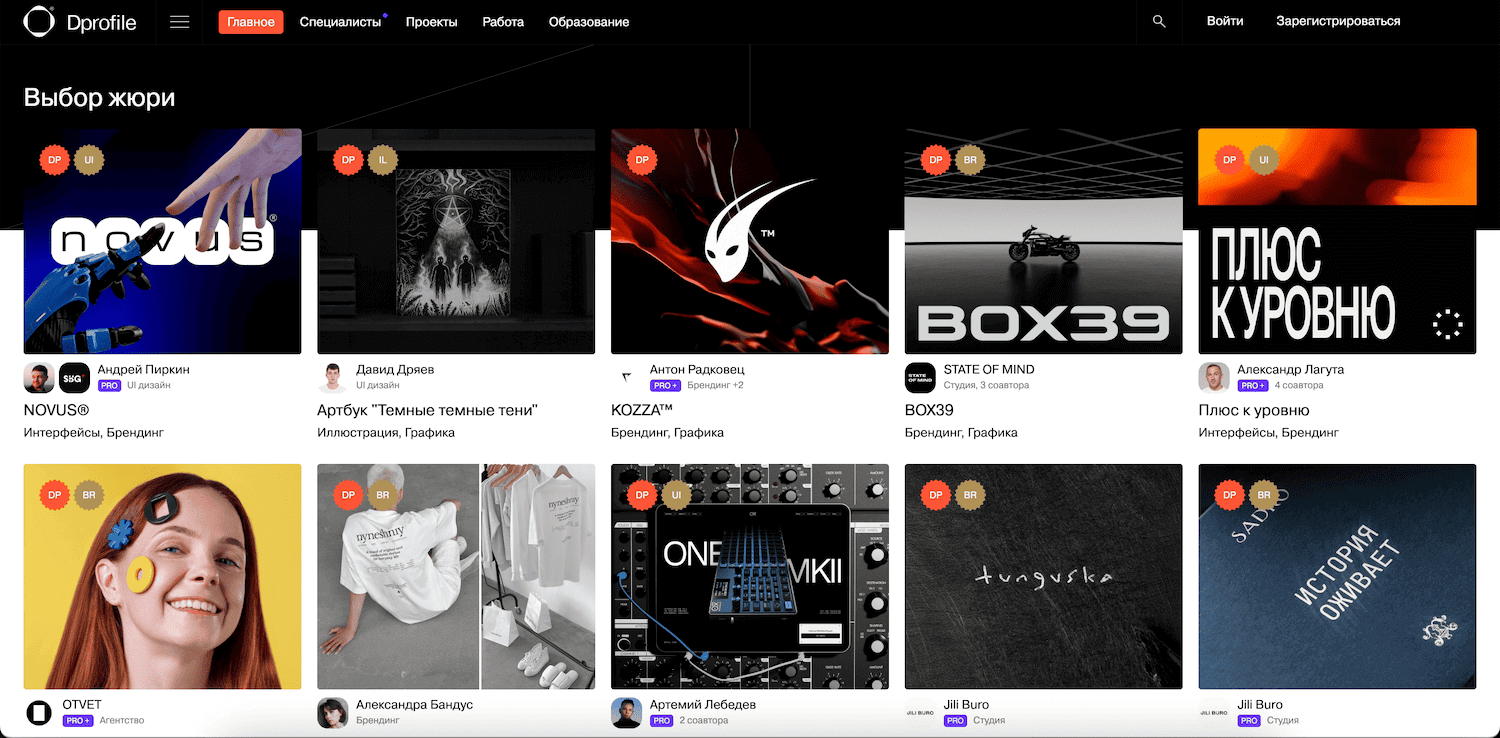Open История оживает thumbnail
The height and width of the screenshot is (738, 1500).
(x=1337, y=576)
